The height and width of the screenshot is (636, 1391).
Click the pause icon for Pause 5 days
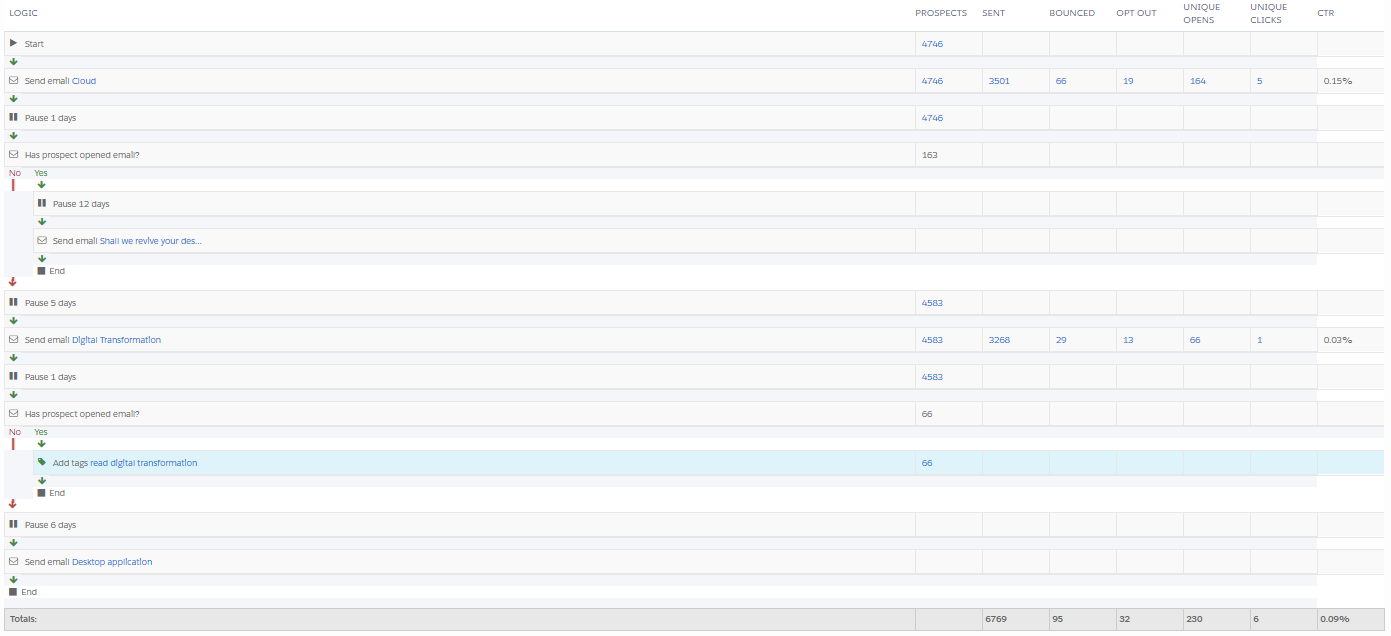pyautogui.click(x=14, y=302)
